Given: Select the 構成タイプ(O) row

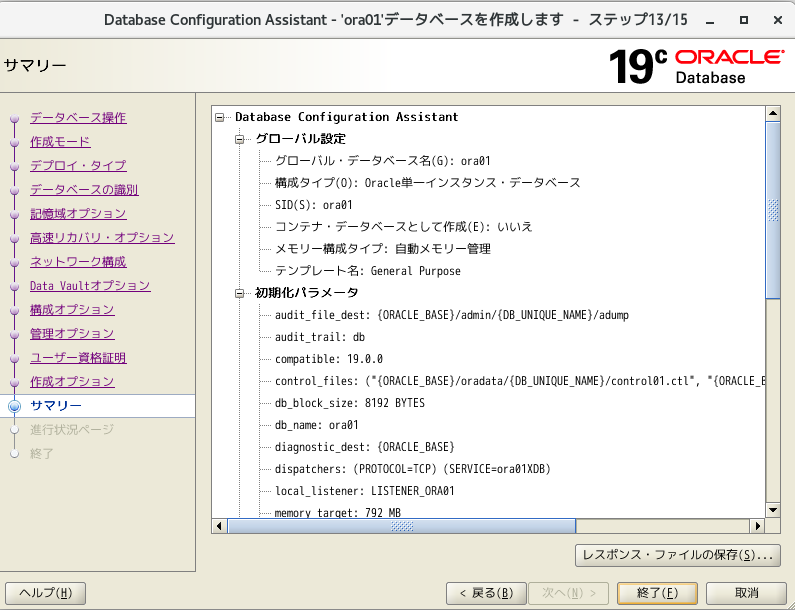Looking at the screenshot, I should click(x=427, y=183).
